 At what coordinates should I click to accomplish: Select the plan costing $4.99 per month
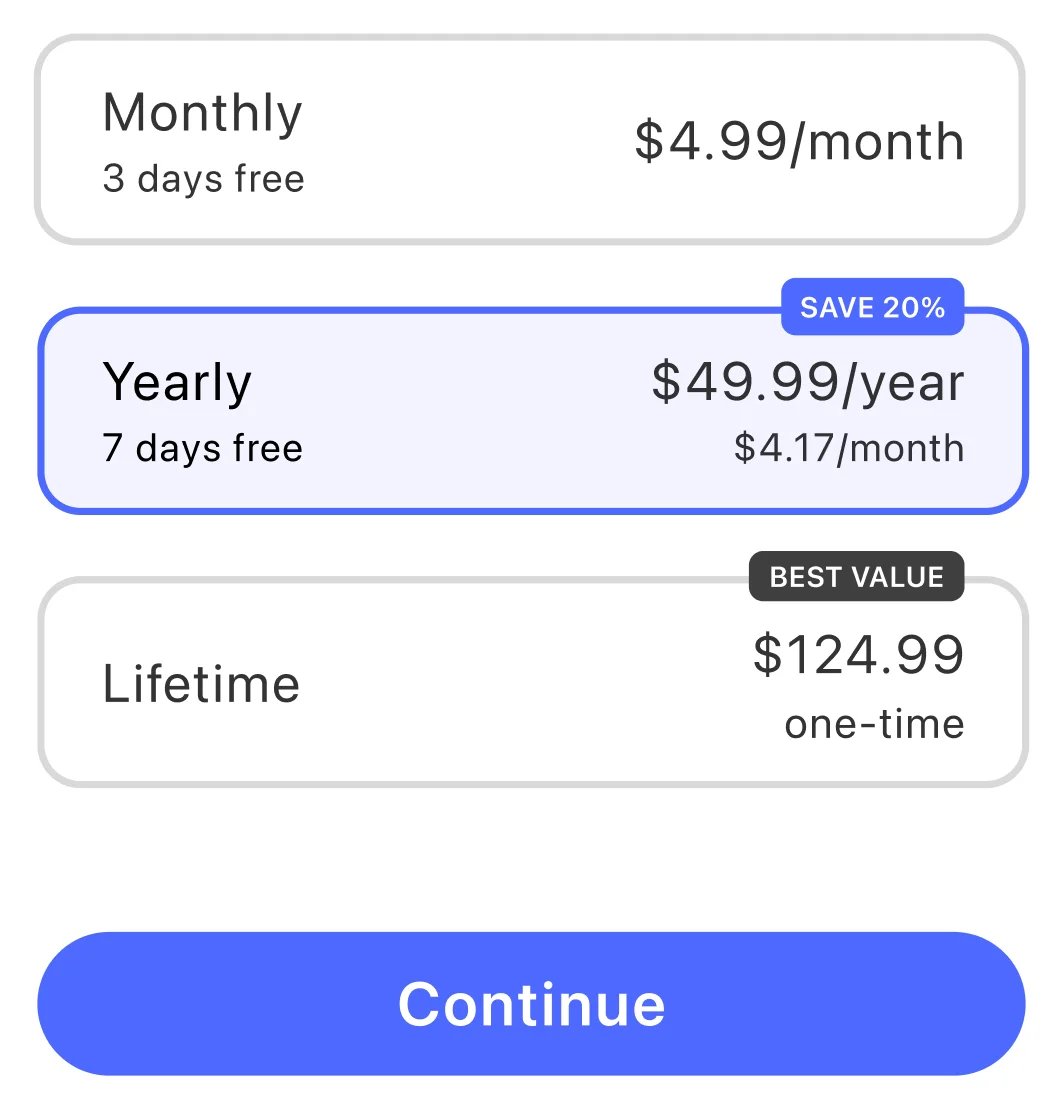click(x=530, y=140)
